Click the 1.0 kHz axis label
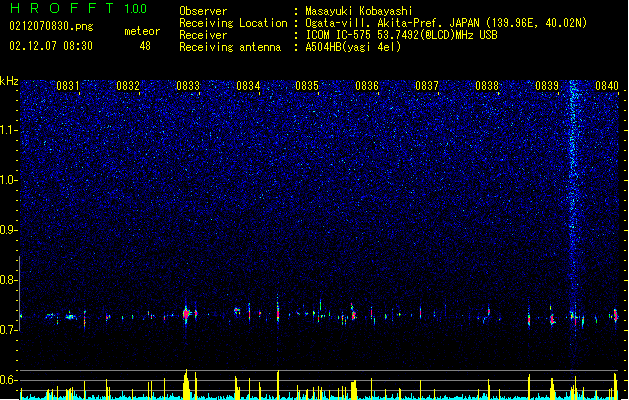This screenshot has height=400, width=629. (x=9, y=181)
